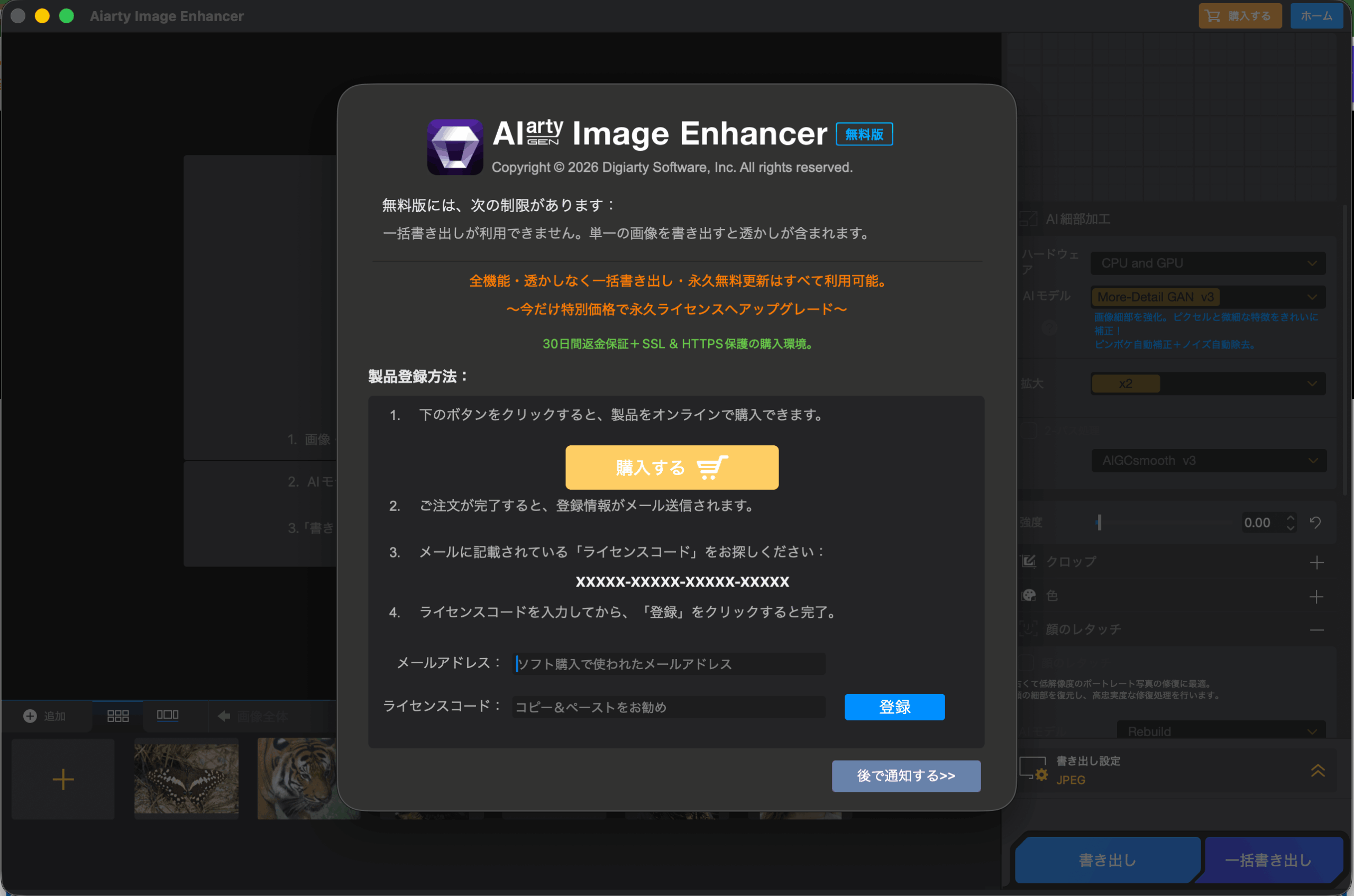Viewport: 1354px width, 896px height.
Task: Click the license code sample XXXXX-XXXXX-XXXXX-XXXXX text
Action: (682, 582)
